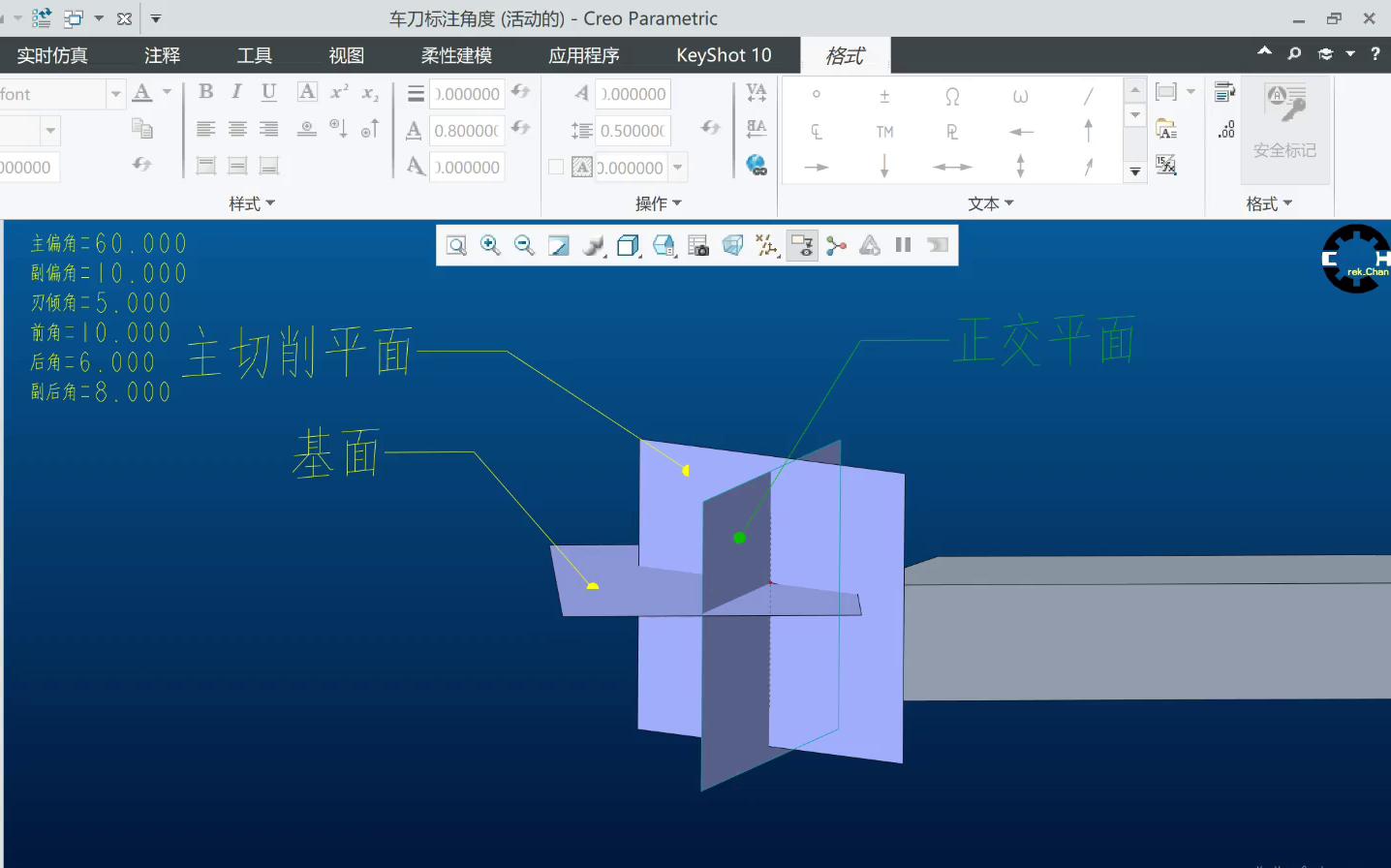Click the line spacing 0.500000 field

[633, 130]
